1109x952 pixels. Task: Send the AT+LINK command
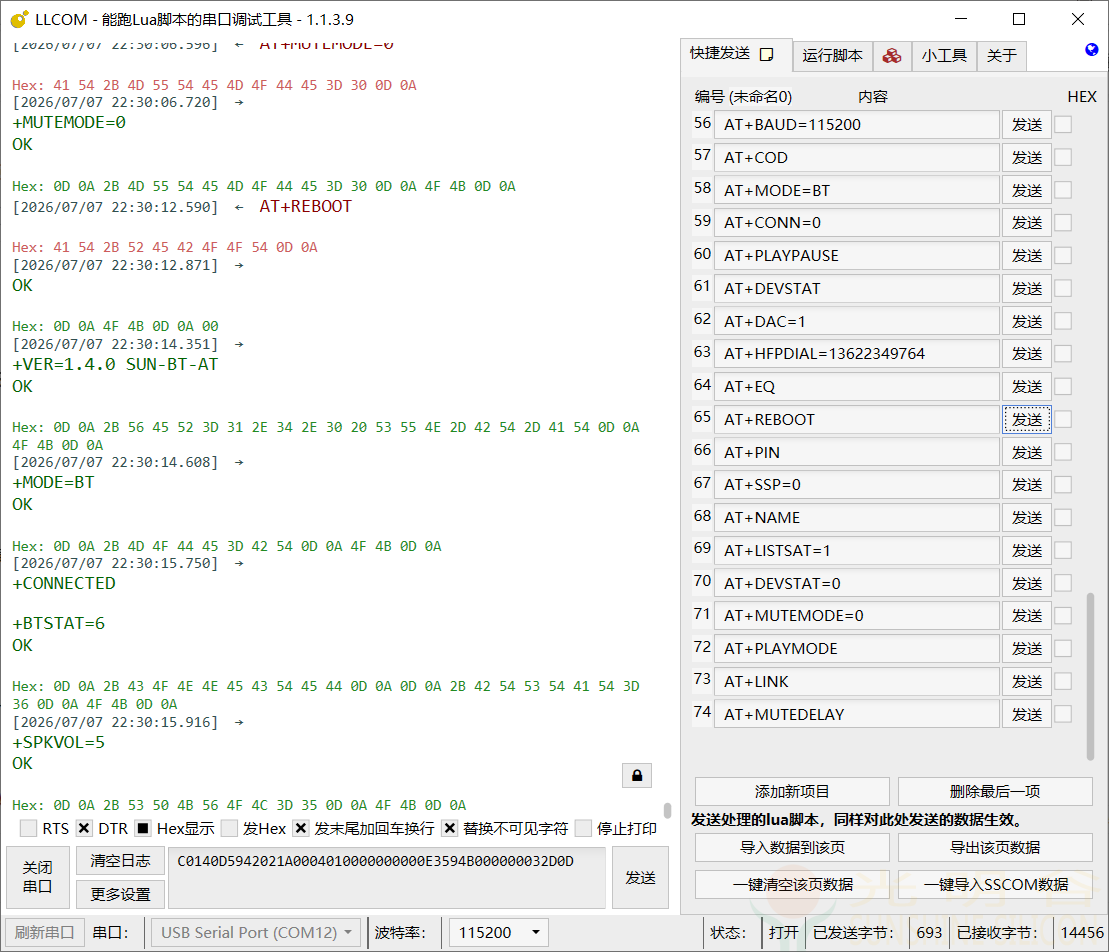pyautogui.click(x=1026, y=682)
